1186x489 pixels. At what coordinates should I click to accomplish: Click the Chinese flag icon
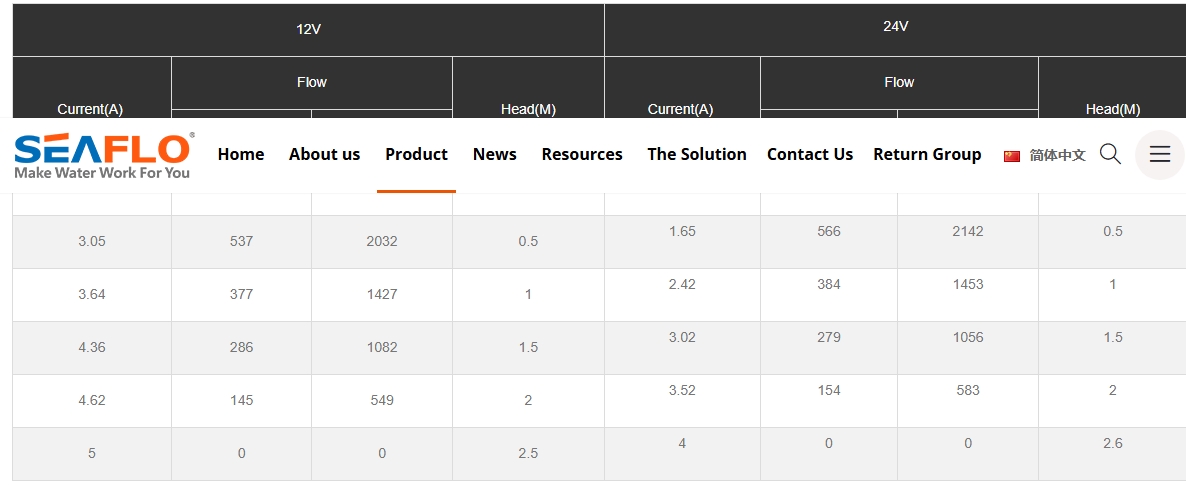coord(1012,156)
